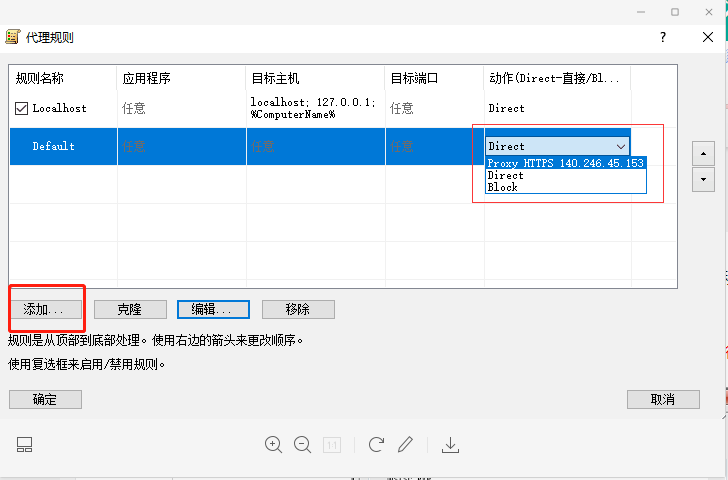Viewport: 728px width, 480px height.
Task: Click the 1:1 actual size icon
Action: 332,444
